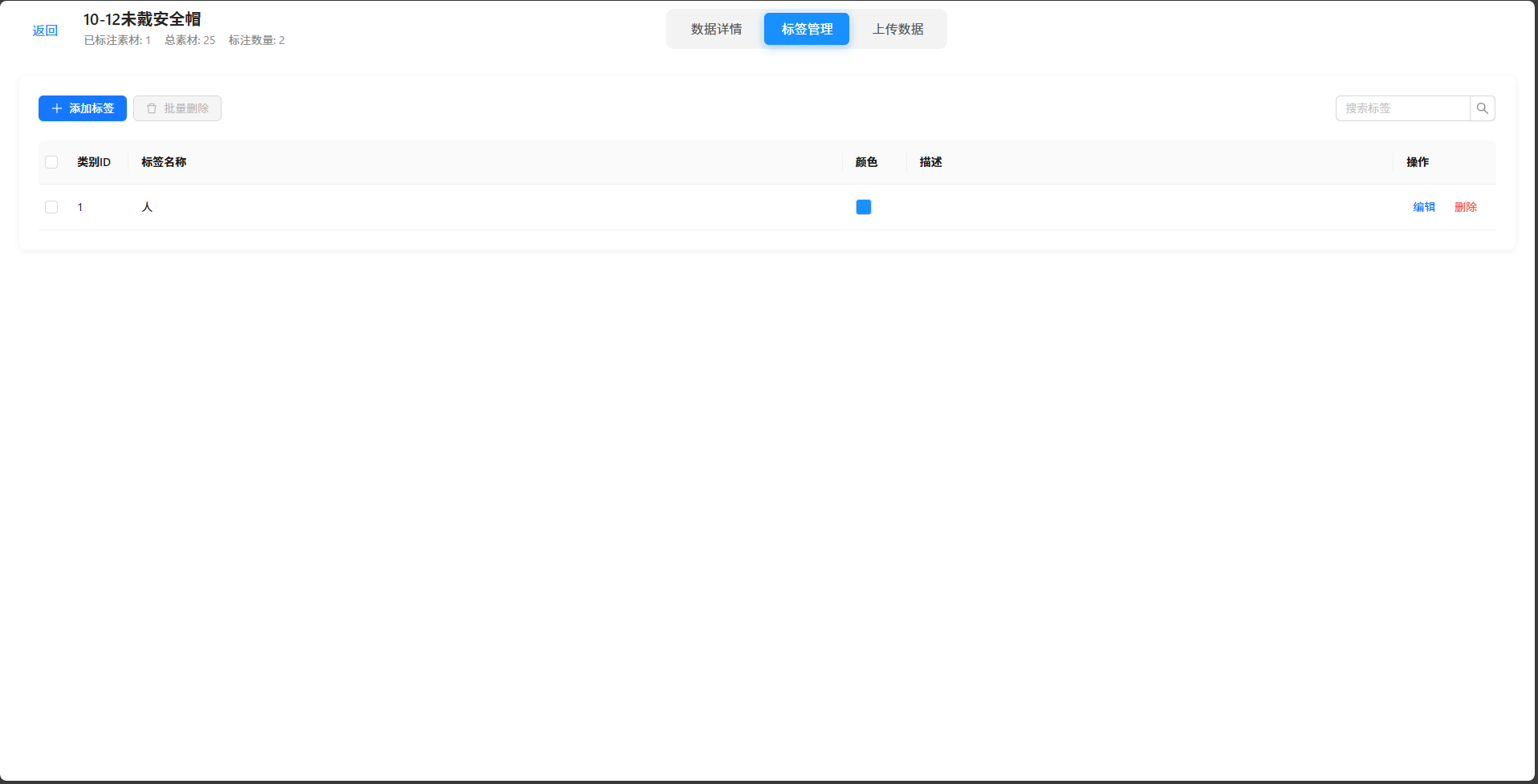Click 删除 for label 人

1466,207
